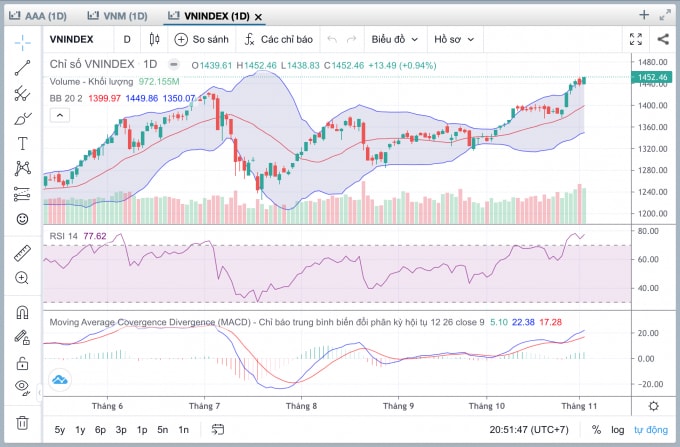Image resolution: width=680 pixels, height=447 pixels.
Task: Toggle magnet mode
Action: [23, 312]
